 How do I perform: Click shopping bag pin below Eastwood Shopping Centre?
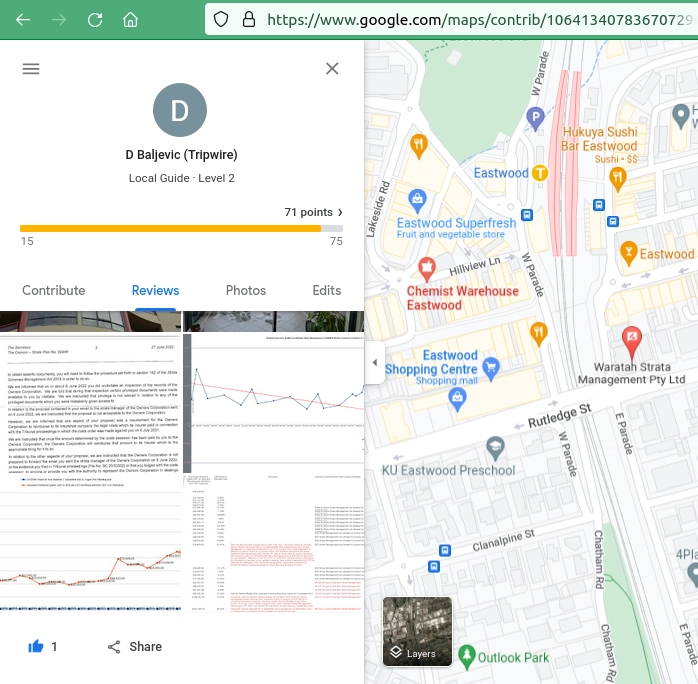click(x=458, y=398)
